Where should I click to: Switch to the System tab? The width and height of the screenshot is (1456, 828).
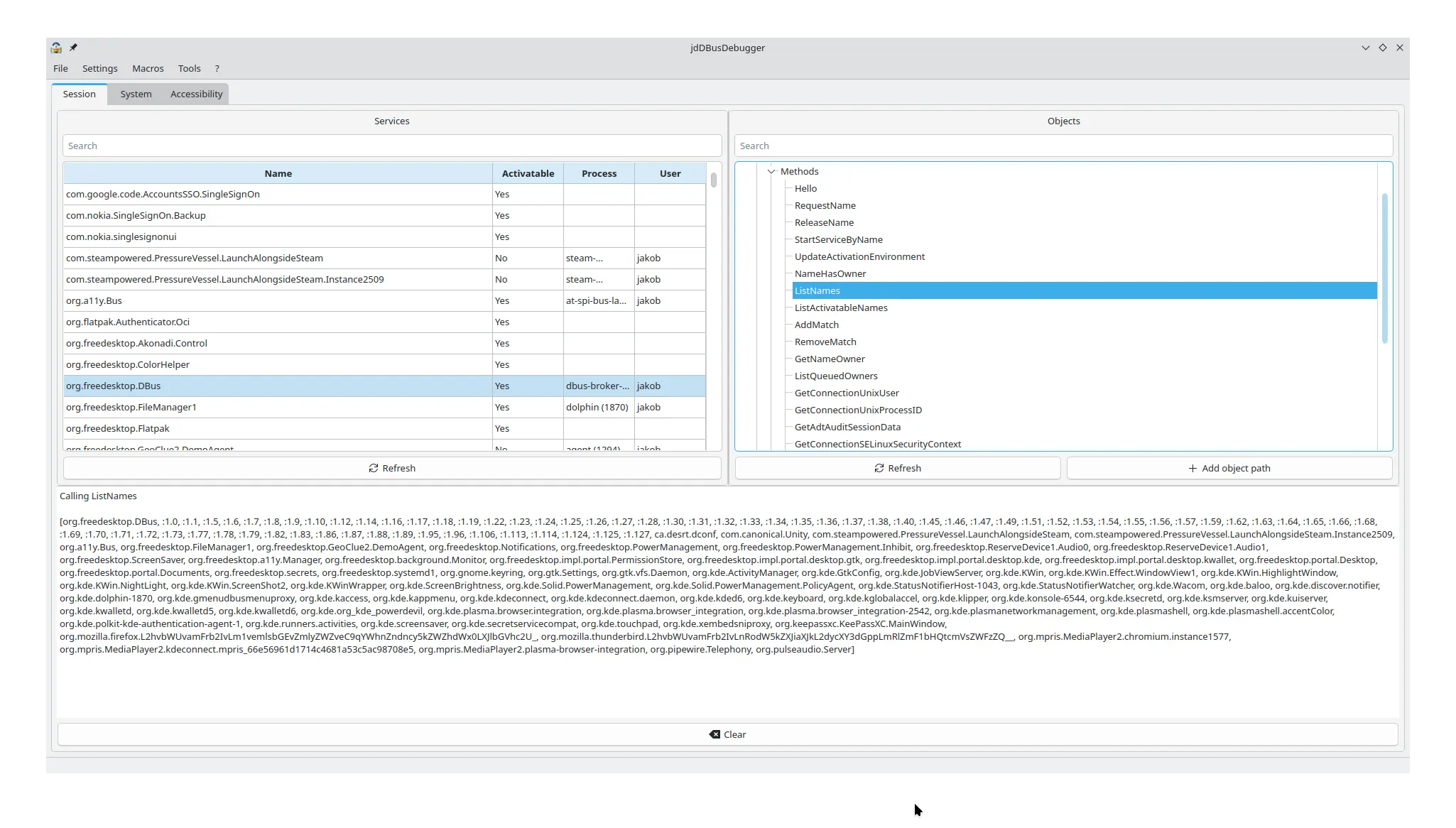coord(136,94)
